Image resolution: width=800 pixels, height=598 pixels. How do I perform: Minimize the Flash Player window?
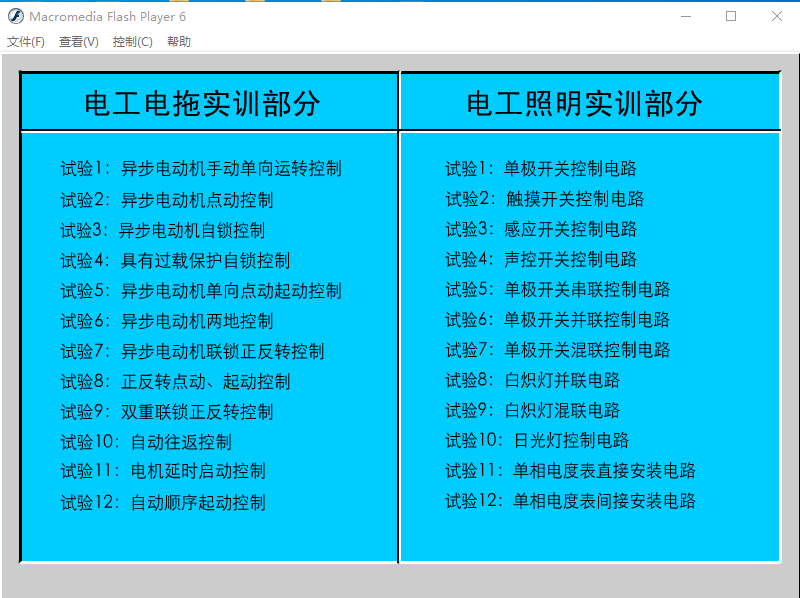(x=686, y=16)
